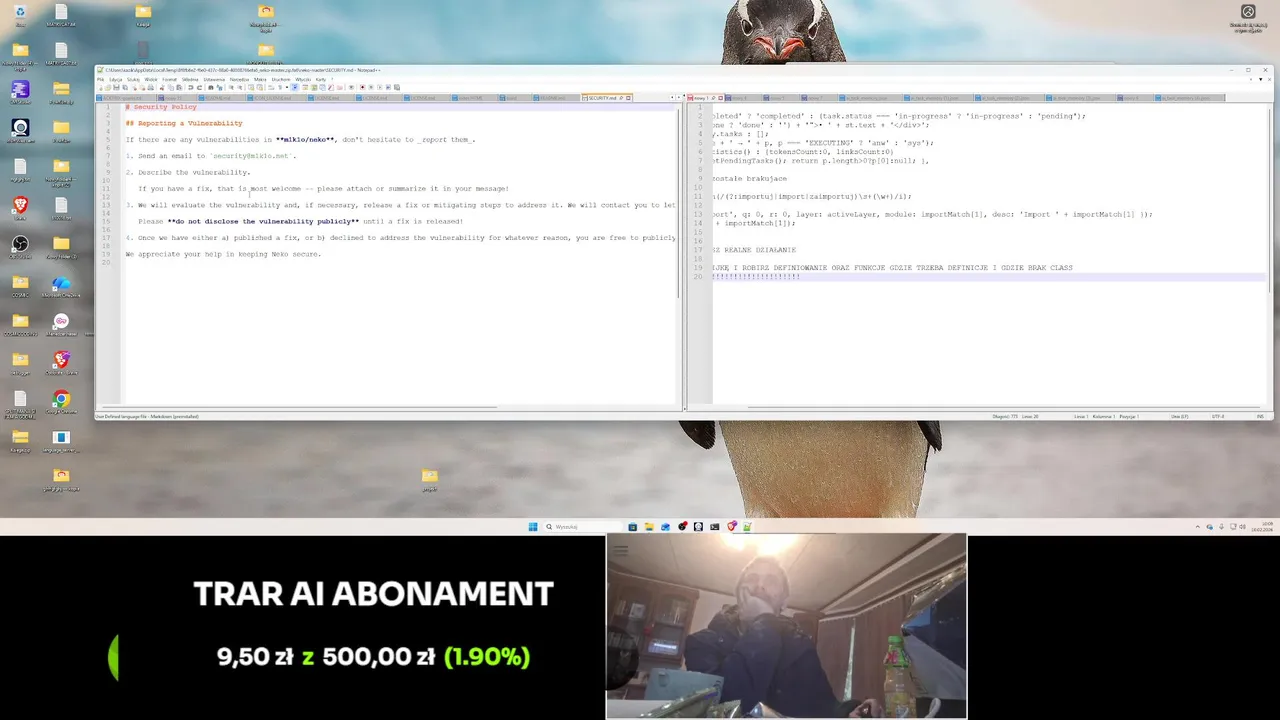Open the Karty menu
Screen dimensions: 1280x720
[320, 79]
